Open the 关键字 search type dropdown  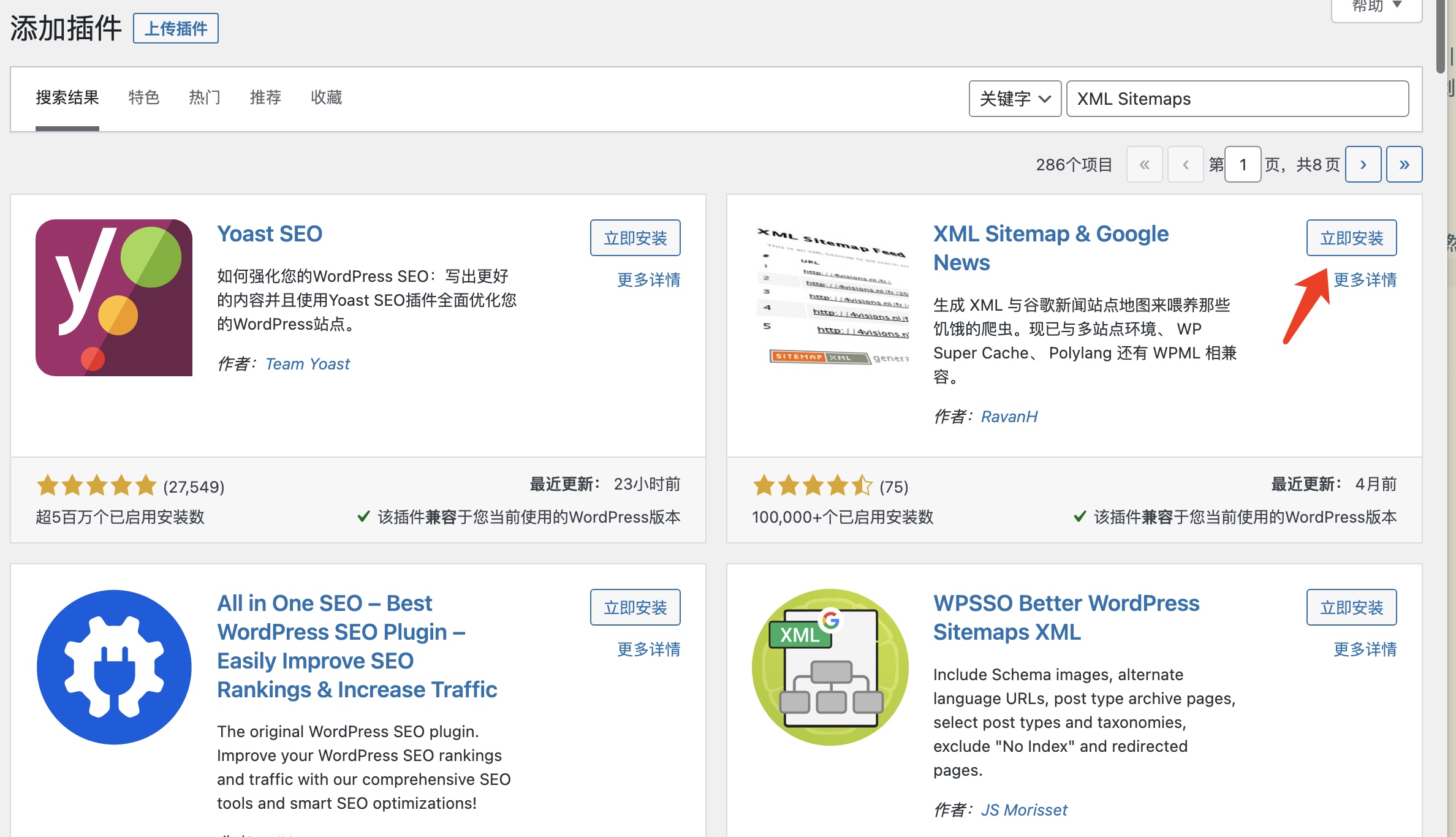[x=1015, y=99]
